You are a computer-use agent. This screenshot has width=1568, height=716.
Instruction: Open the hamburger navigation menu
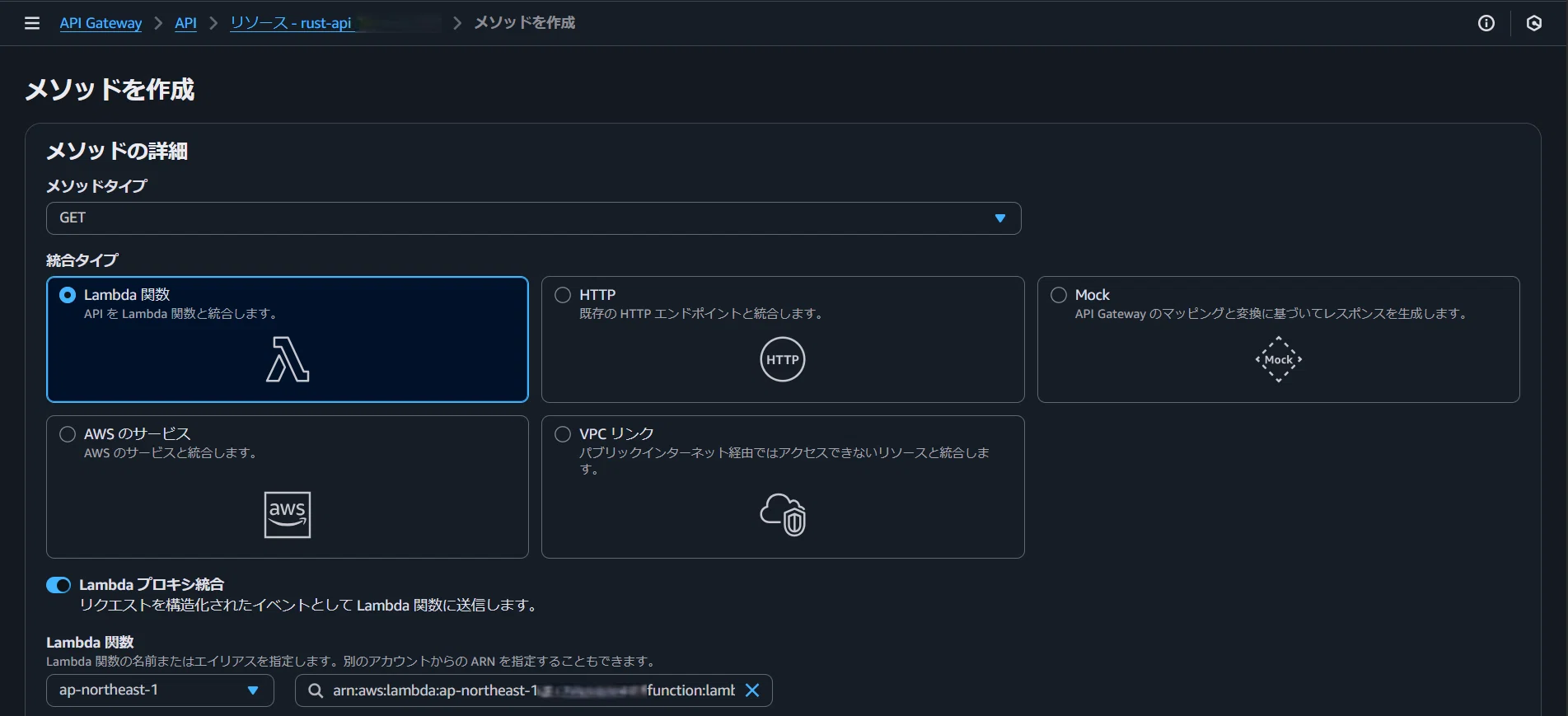pos(32,23)
